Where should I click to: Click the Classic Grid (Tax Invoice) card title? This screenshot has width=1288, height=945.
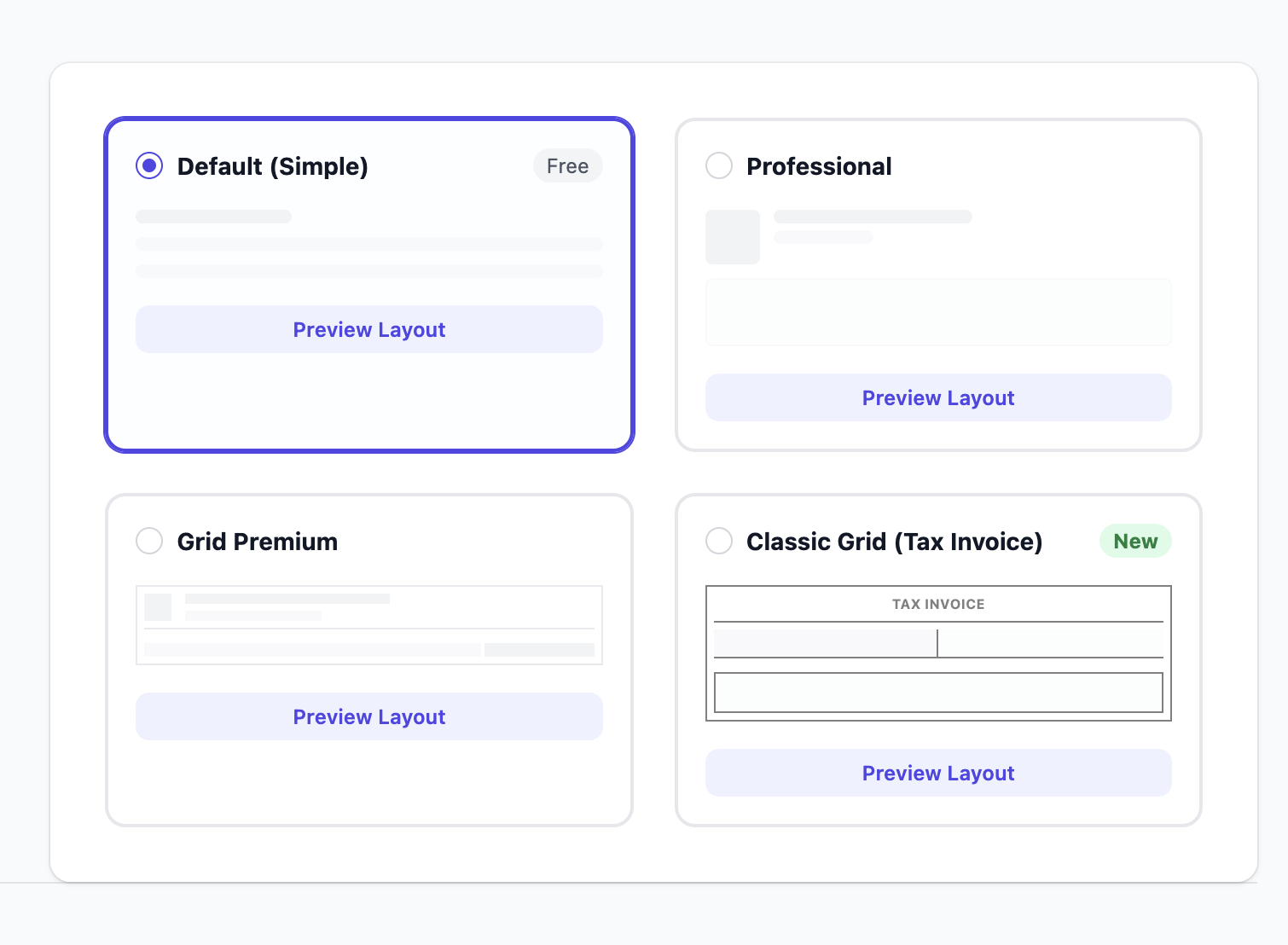(894, 541)
